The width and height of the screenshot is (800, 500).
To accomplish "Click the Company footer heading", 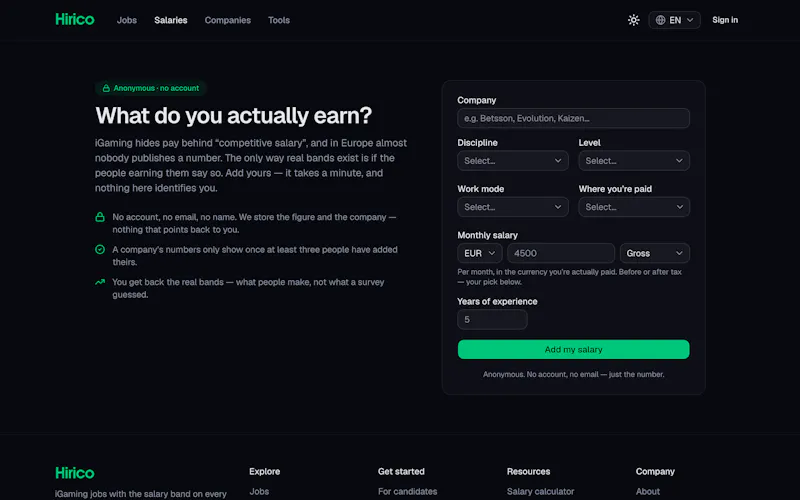I will click(x=655, y=471).
